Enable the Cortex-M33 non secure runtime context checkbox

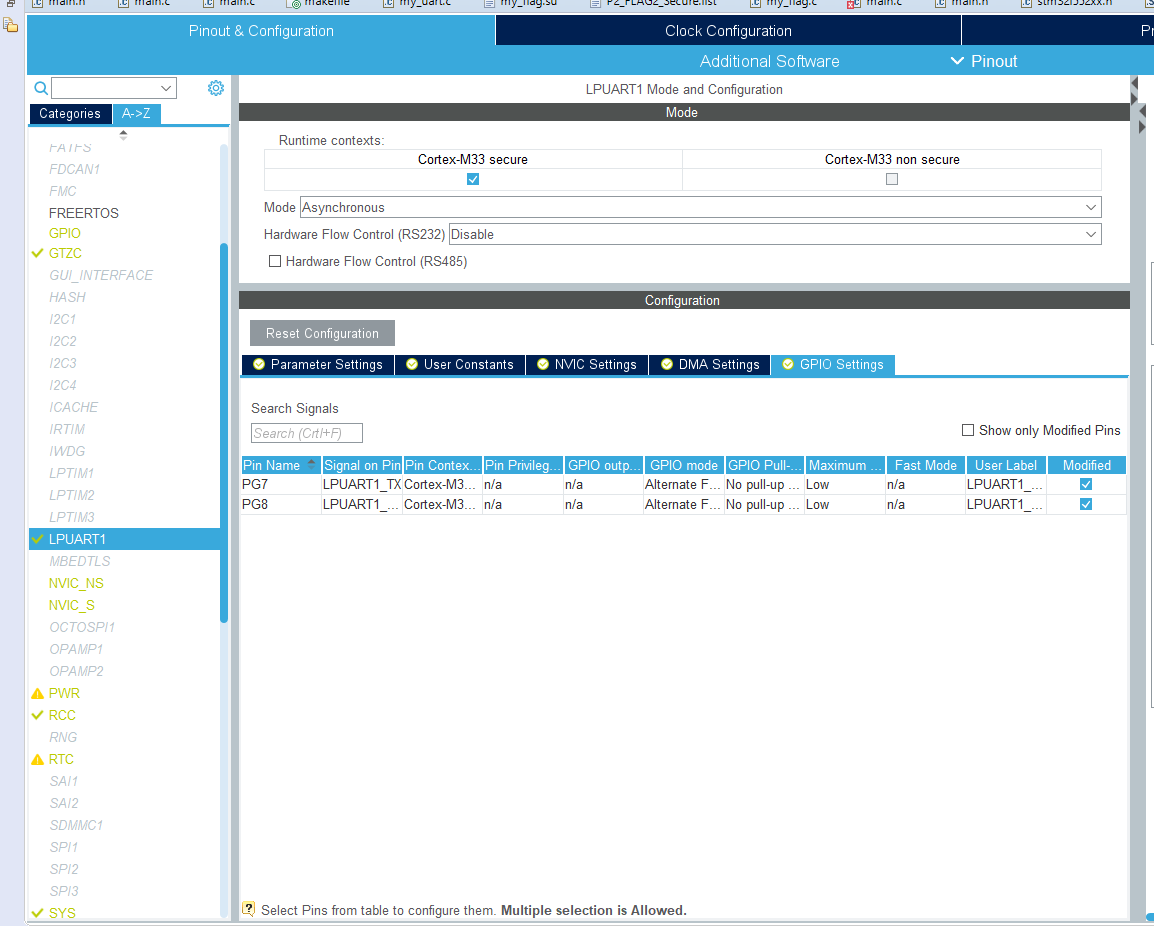(x=891, y=179)
